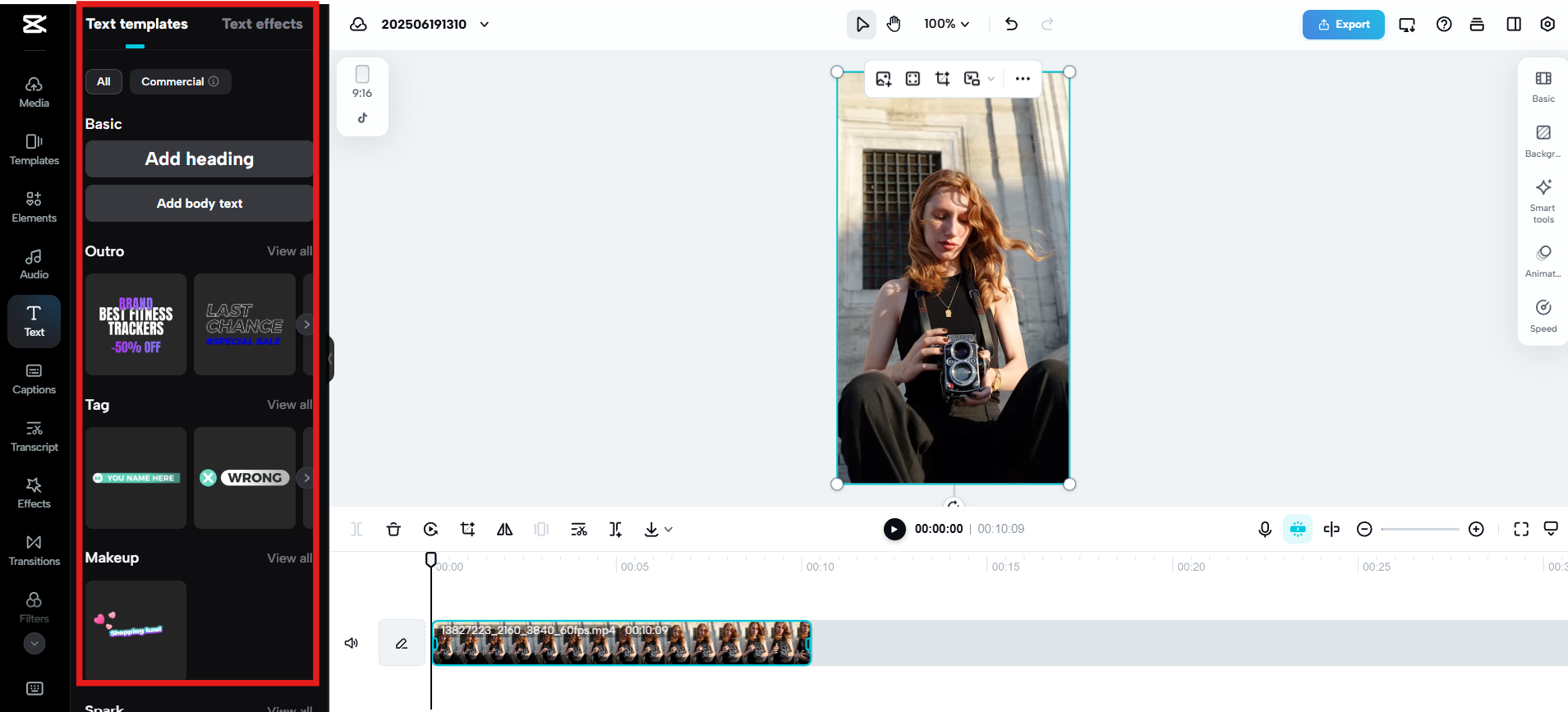Undo the last action
Screen dimensions: 1568x712
point(1011,25)
